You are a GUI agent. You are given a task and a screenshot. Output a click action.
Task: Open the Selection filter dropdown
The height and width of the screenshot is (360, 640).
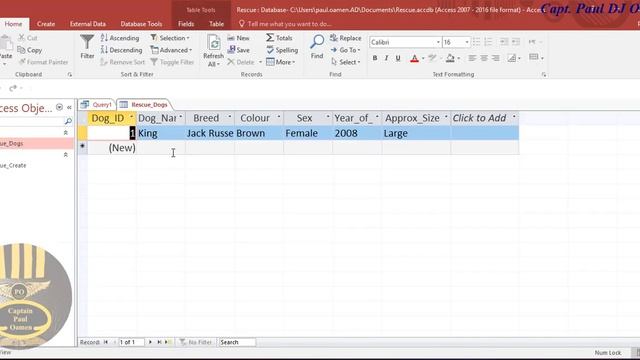(x=170, y=38)
